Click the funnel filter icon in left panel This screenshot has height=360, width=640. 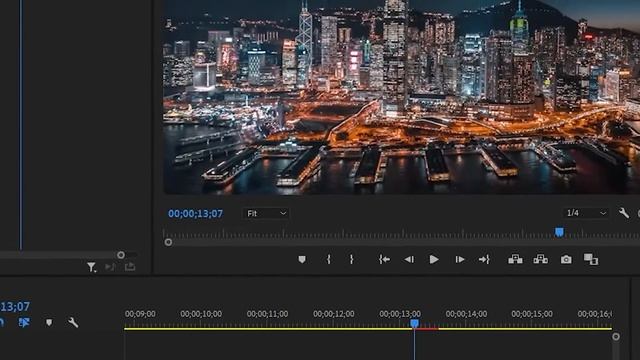[x=91, y=267]
